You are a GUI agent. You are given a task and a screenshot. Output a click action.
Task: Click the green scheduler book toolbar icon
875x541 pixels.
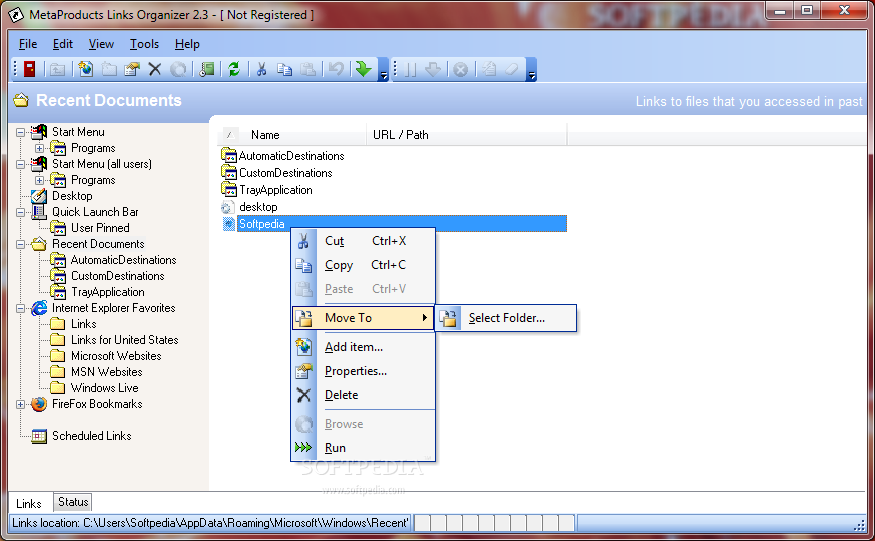pyautogui.click(x=207, y=69)
